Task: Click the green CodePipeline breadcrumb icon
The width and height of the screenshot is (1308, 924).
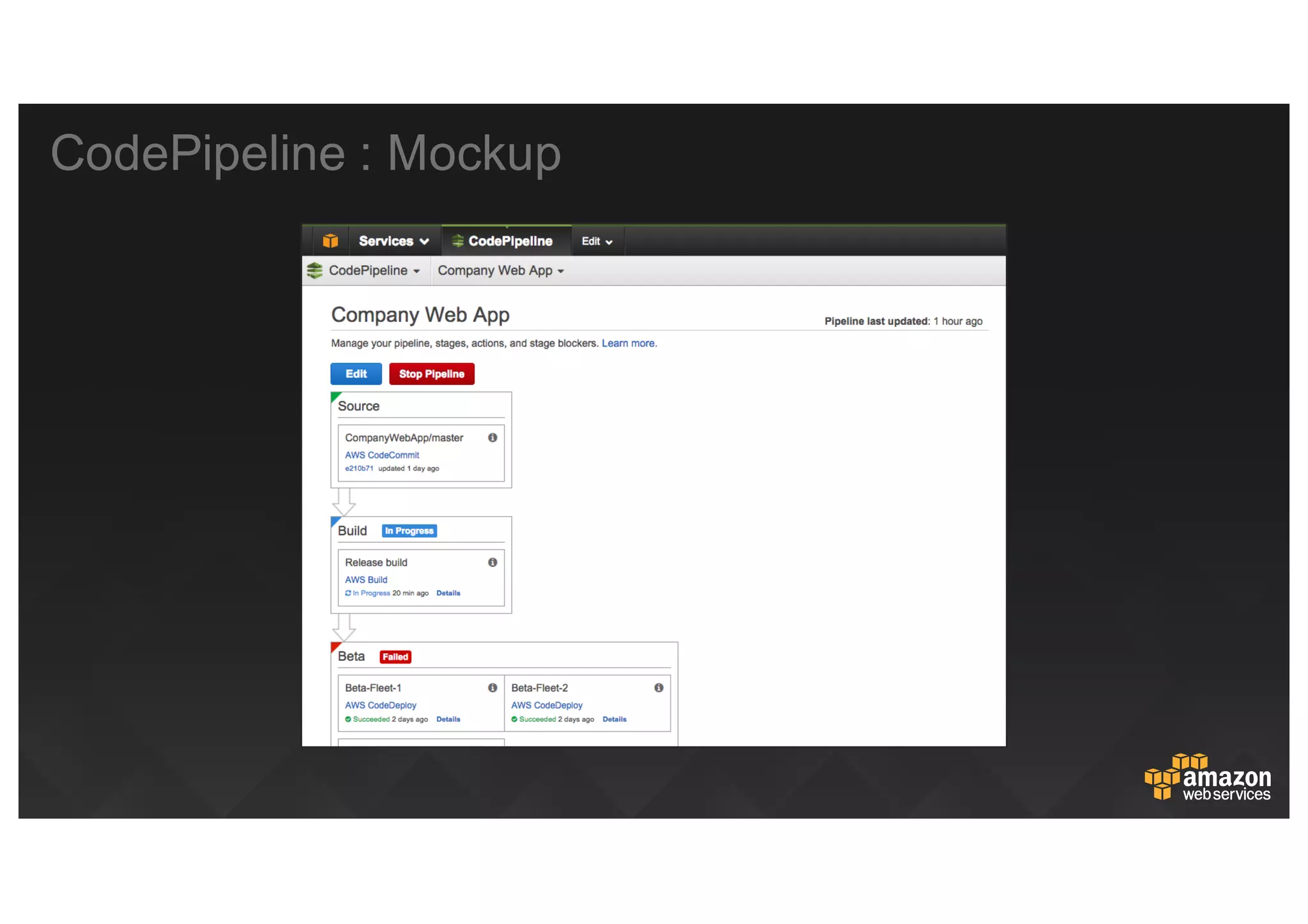Action: click(x=315, y=271)
